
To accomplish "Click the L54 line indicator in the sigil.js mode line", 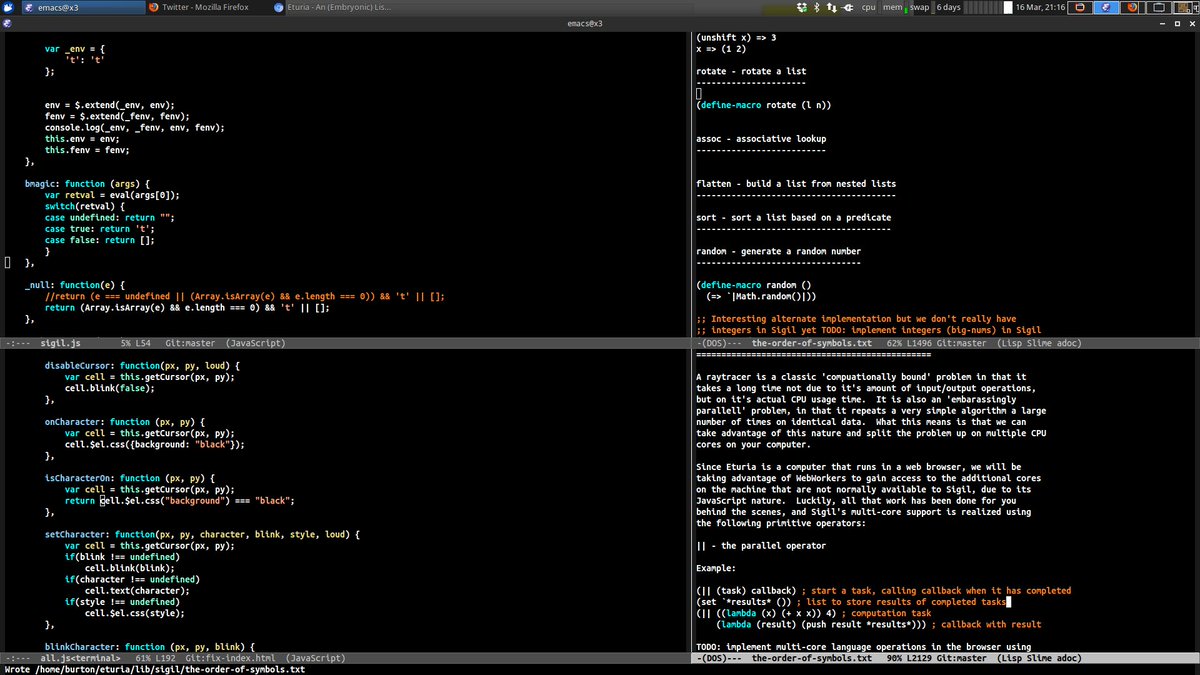I will [144, 342].
